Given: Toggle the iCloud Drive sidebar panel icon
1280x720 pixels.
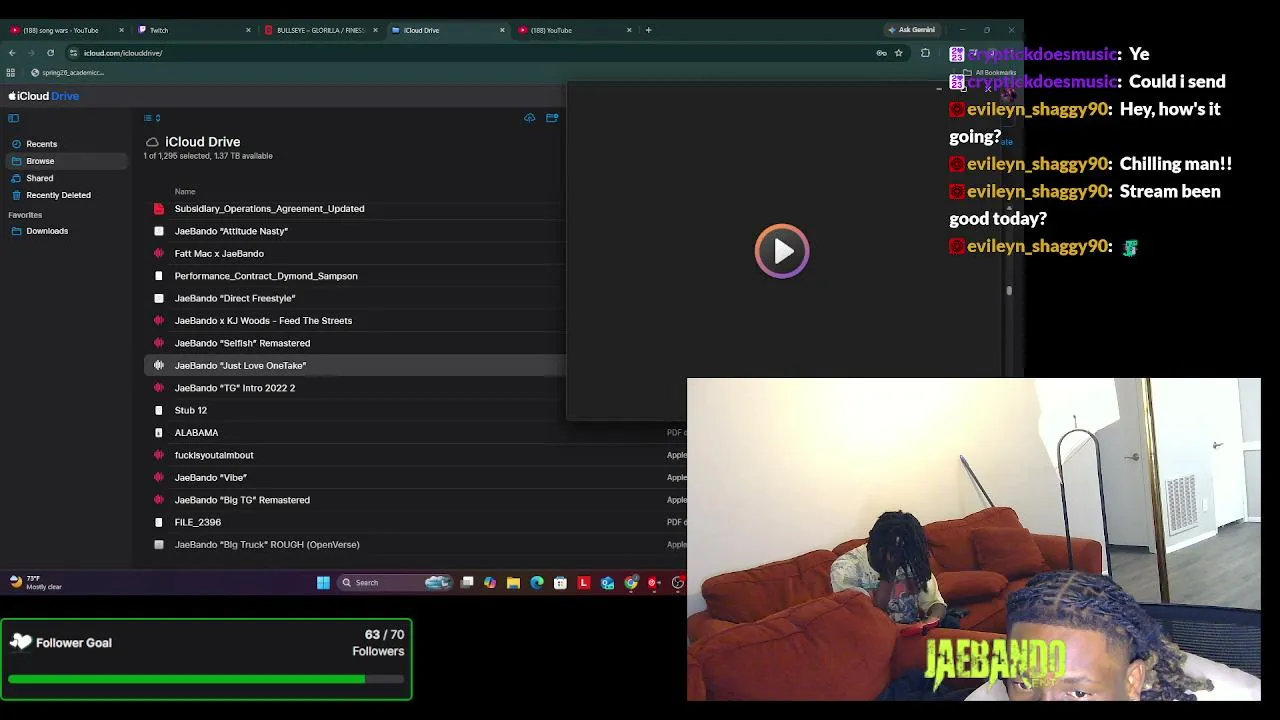Looking at the screenshot, I should click(14, 118).
